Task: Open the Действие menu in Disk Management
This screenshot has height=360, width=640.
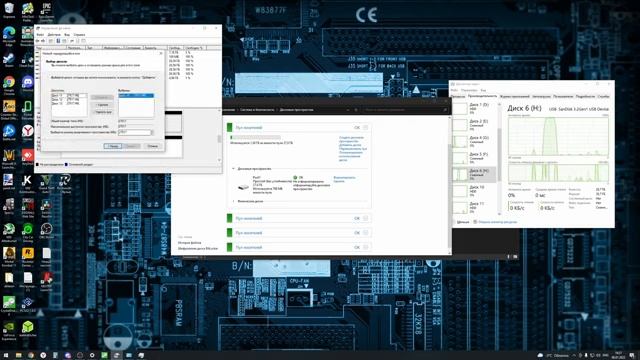Action: pos(54,35)
